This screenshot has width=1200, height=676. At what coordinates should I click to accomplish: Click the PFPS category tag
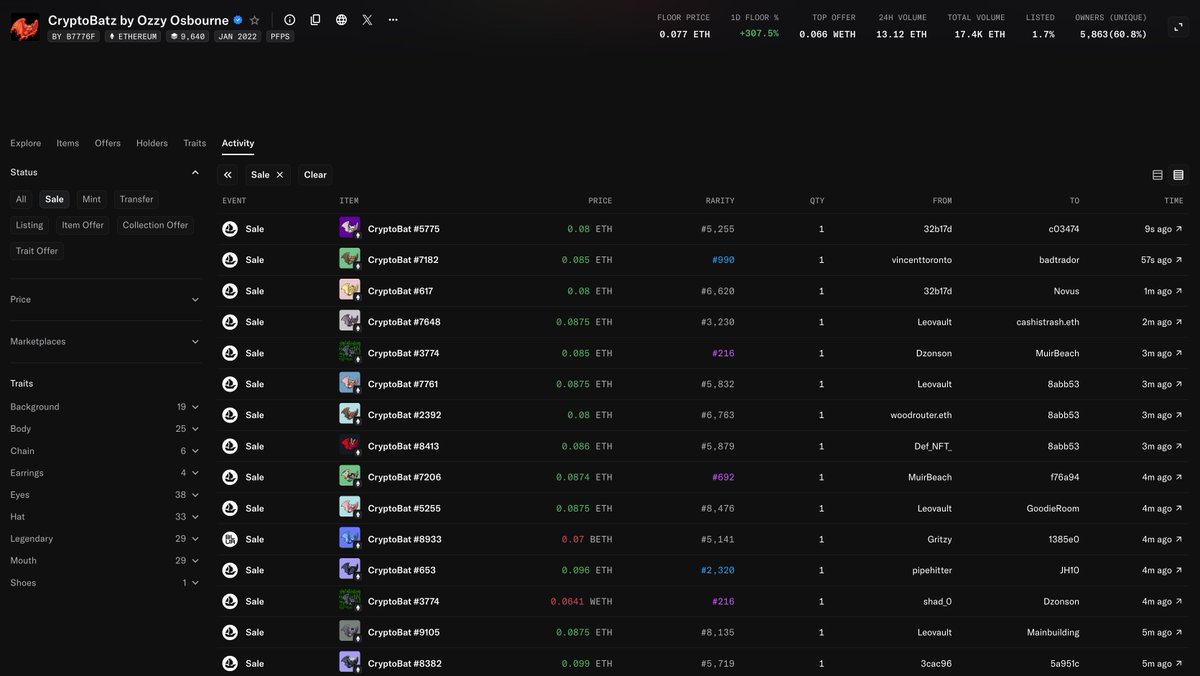(280, 36)
